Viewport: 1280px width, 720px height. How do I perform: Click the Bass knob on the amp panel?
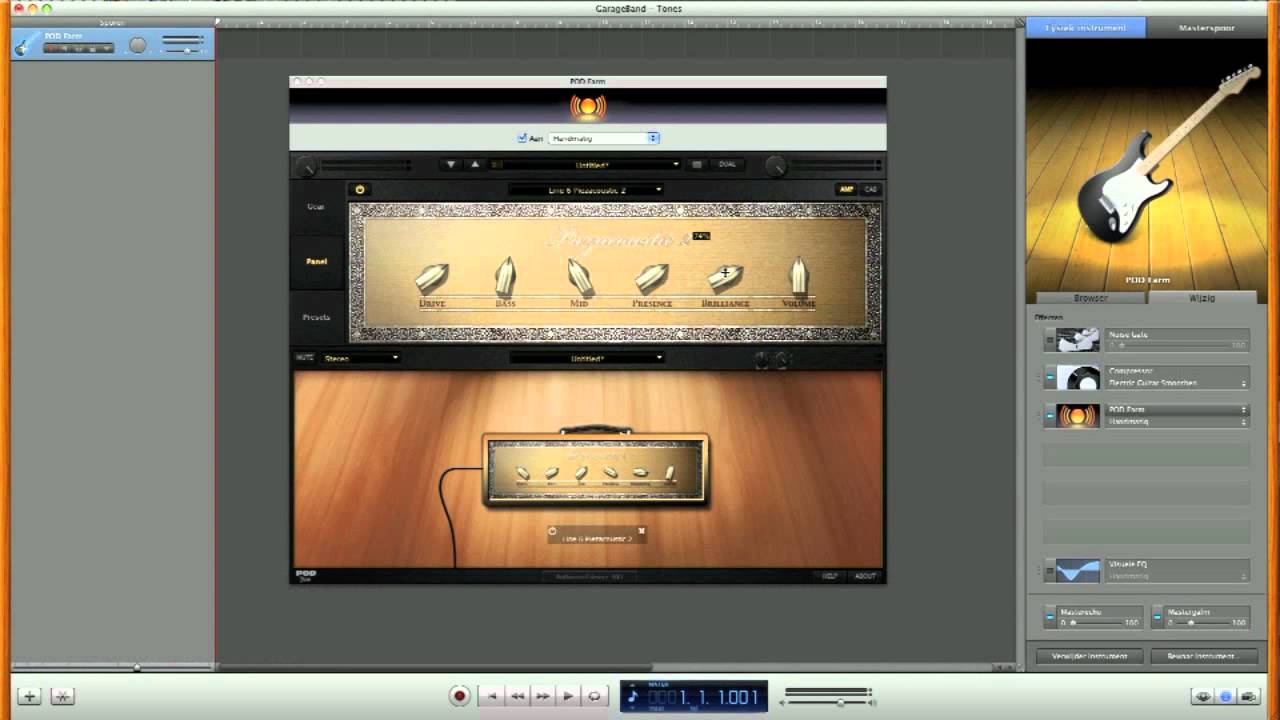506,276
